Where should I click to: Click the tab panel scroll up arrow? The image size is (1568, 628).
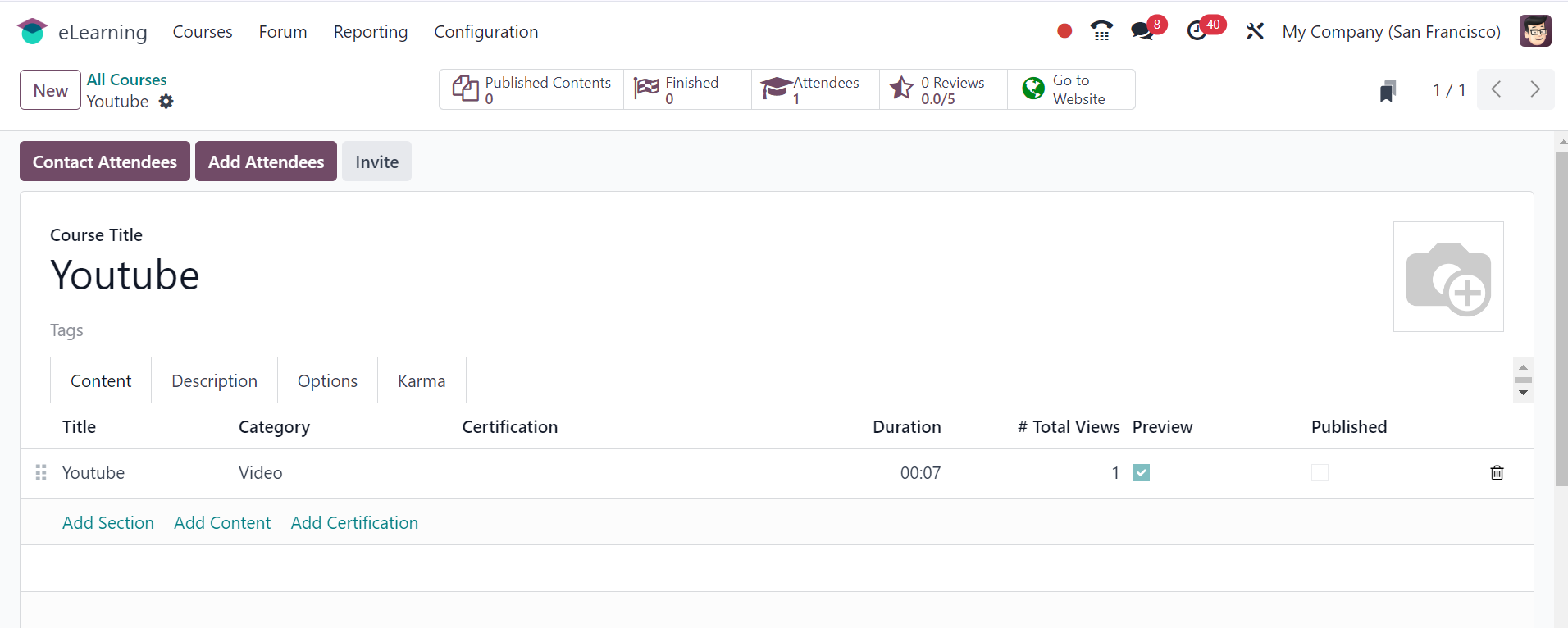pos(1523,367)
